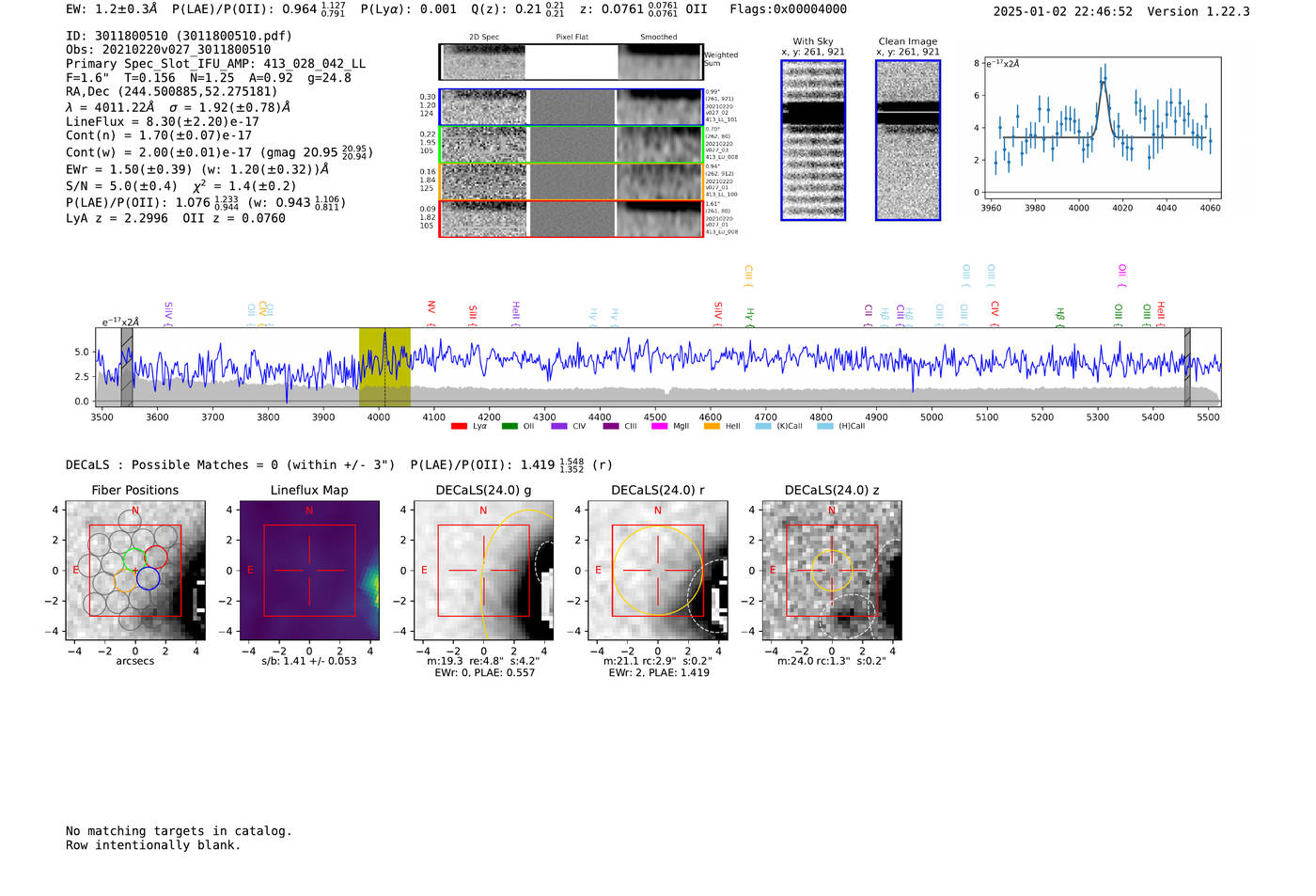
Task: Click the orange HeII legend swatch
Action: click(x=712, y=426)
